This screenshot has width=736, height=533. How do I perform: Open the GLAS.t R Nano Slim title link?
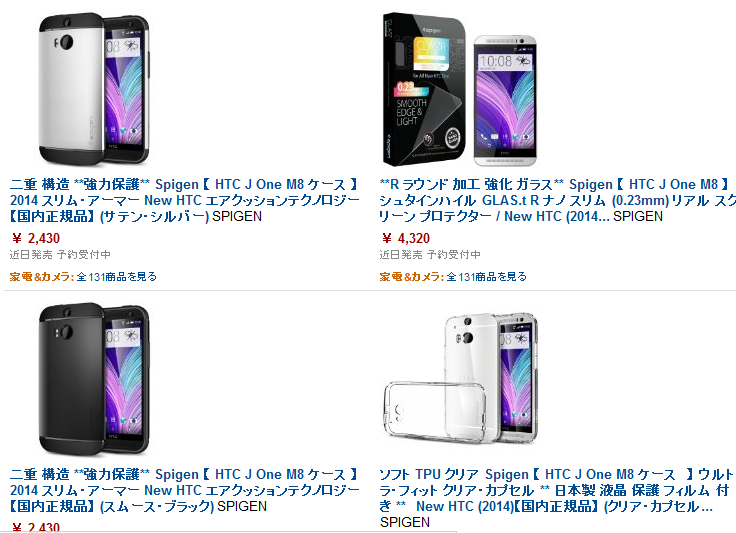[558, 200]
